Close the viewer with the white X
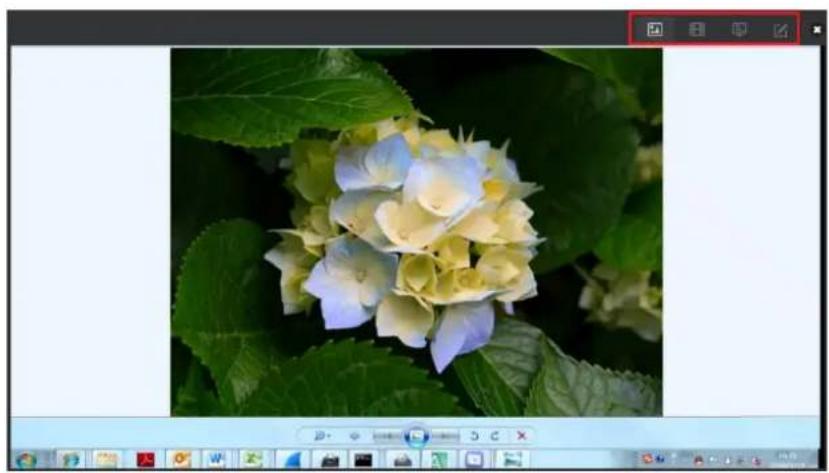 click(817, 30)
